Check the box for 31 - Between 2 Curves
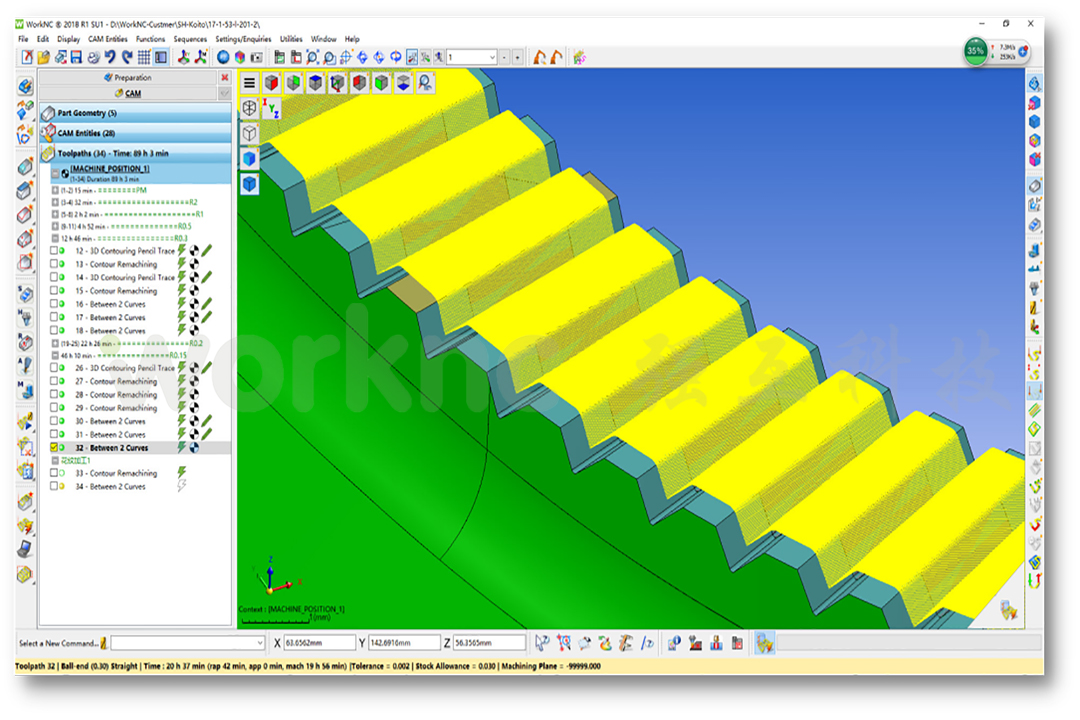Image resolution: width=1080 pixels, height=720 pixels. point(54,435)
